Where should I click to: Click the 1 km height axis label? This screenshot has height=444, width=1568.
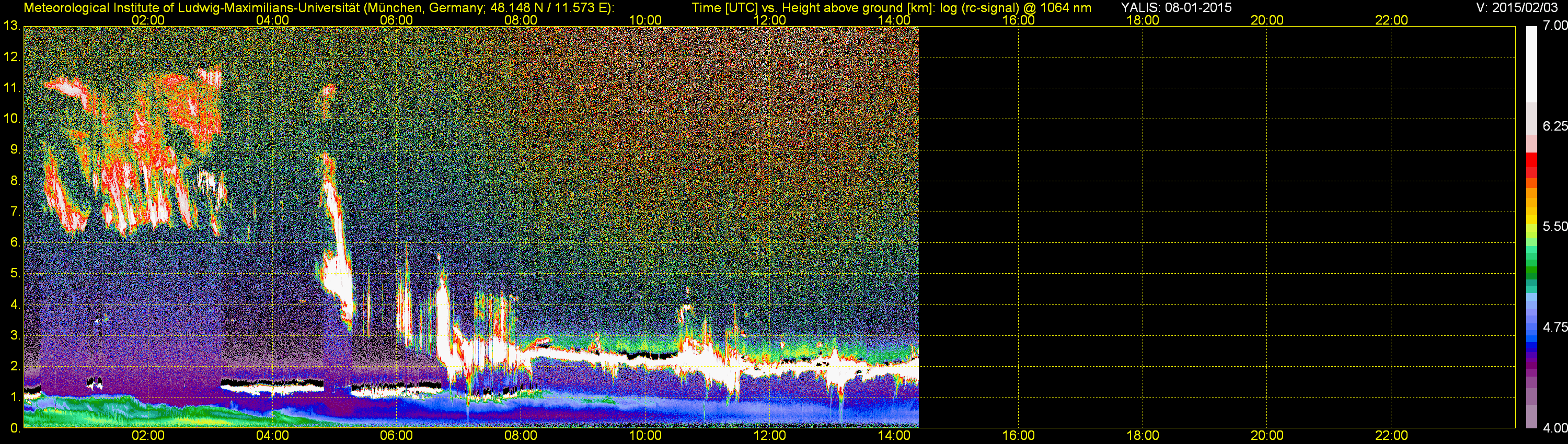point(15,397)
